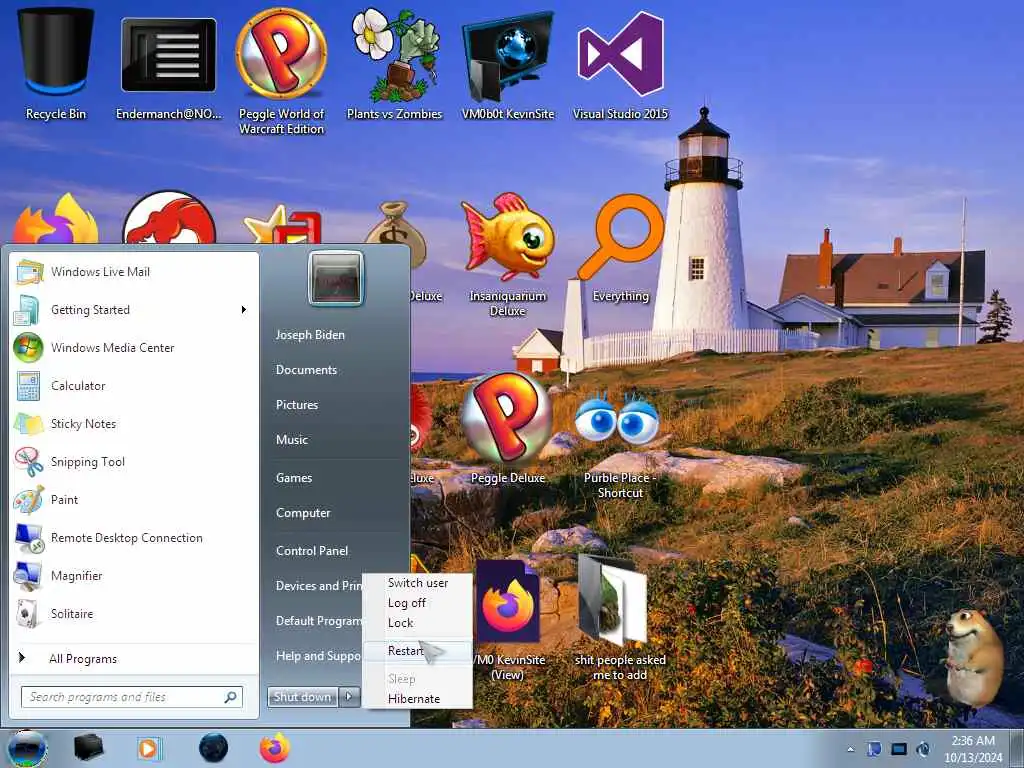Open the Endermanch@NO... desktop icon
1024x768 pixels.
pos(168,65)
